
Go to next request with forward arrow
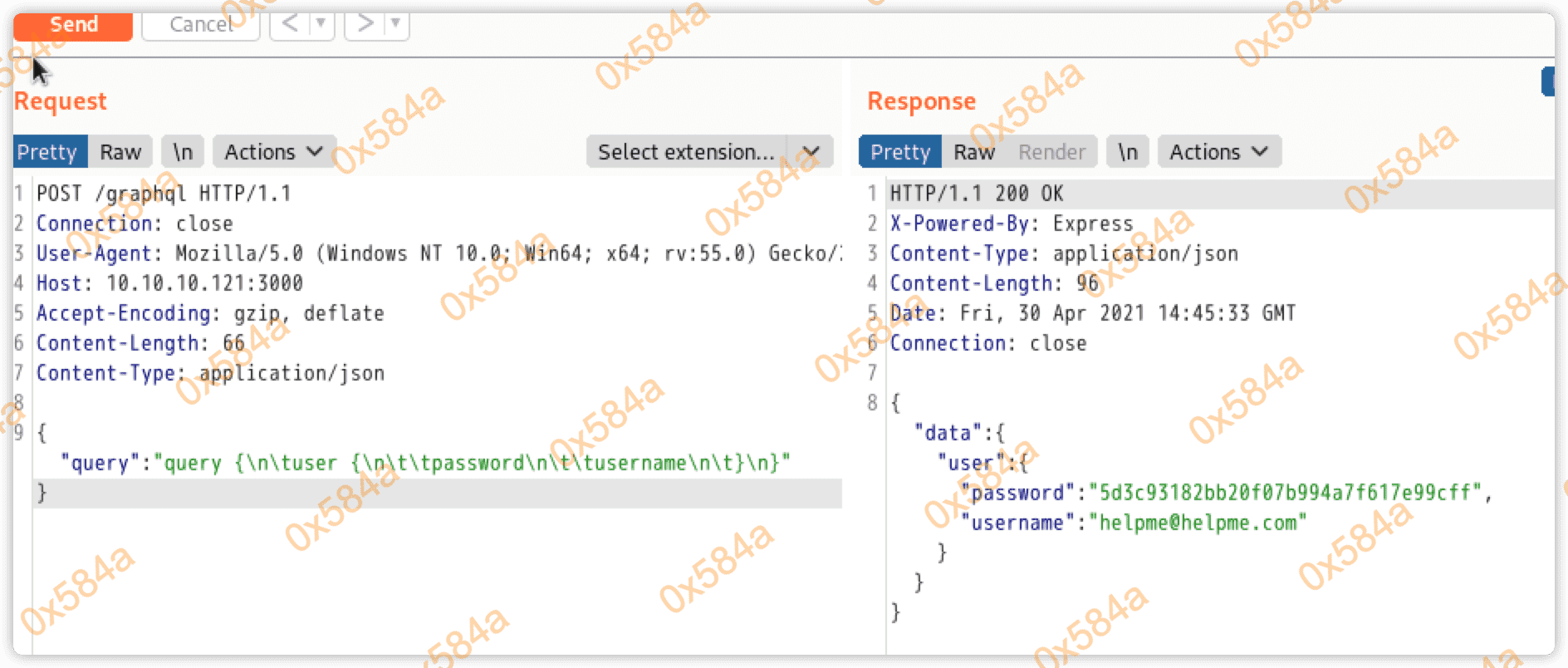coord(365,24)
